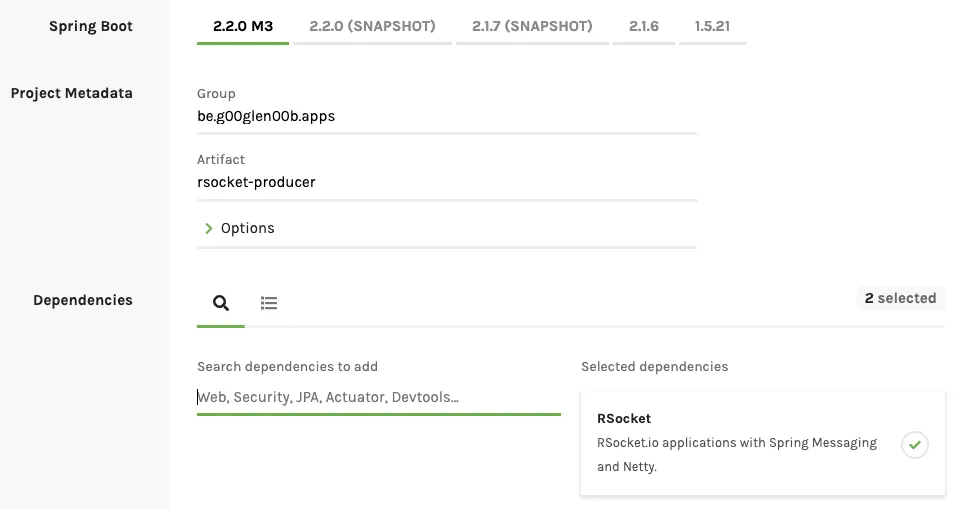Click the Dependencies section label
The width and height of the screenshot is (957, 509).
pyautogui.click(x=82, y=300)
